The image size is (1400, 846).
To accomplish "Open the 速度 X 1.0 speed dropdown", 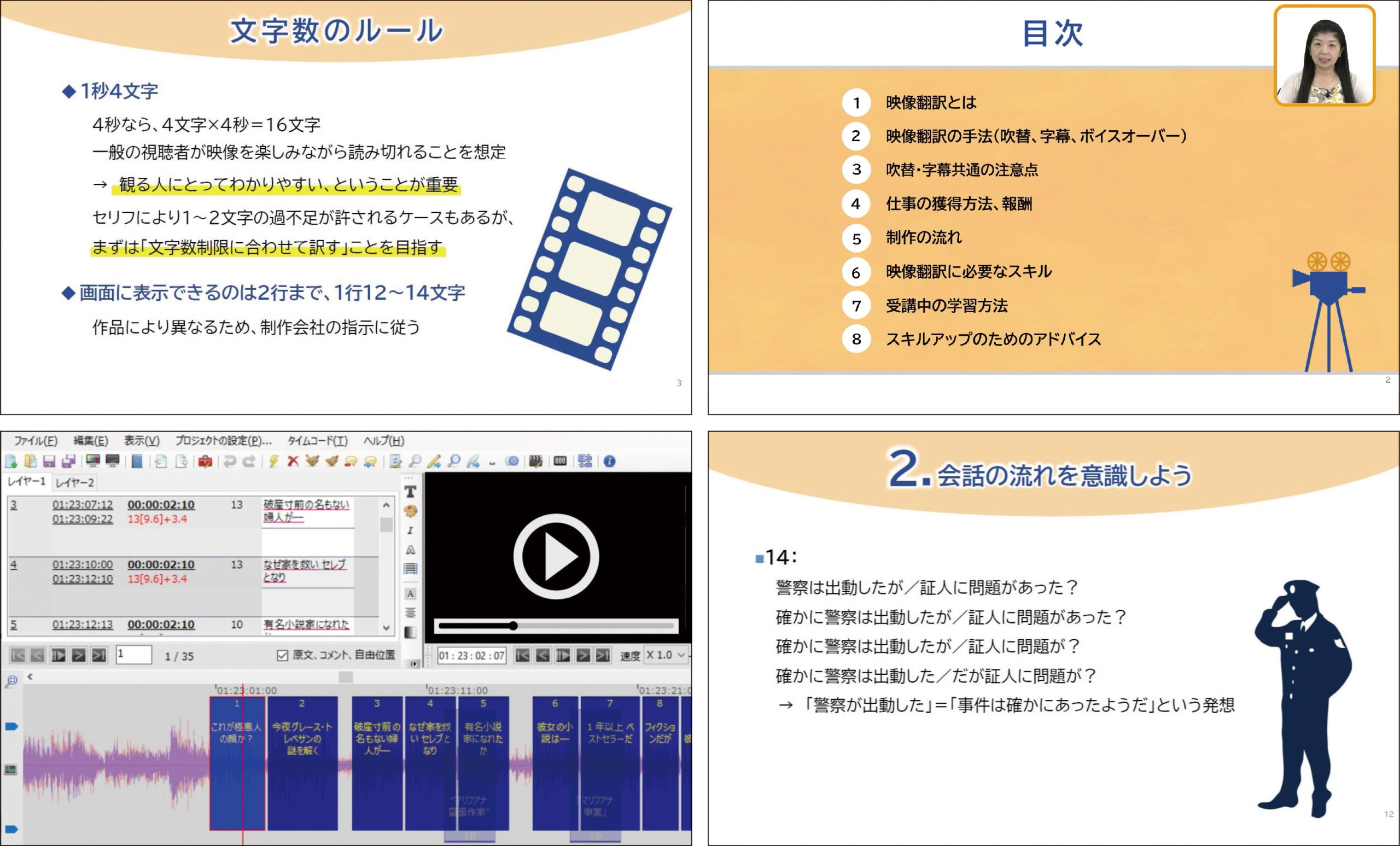I will click(667, 655).
